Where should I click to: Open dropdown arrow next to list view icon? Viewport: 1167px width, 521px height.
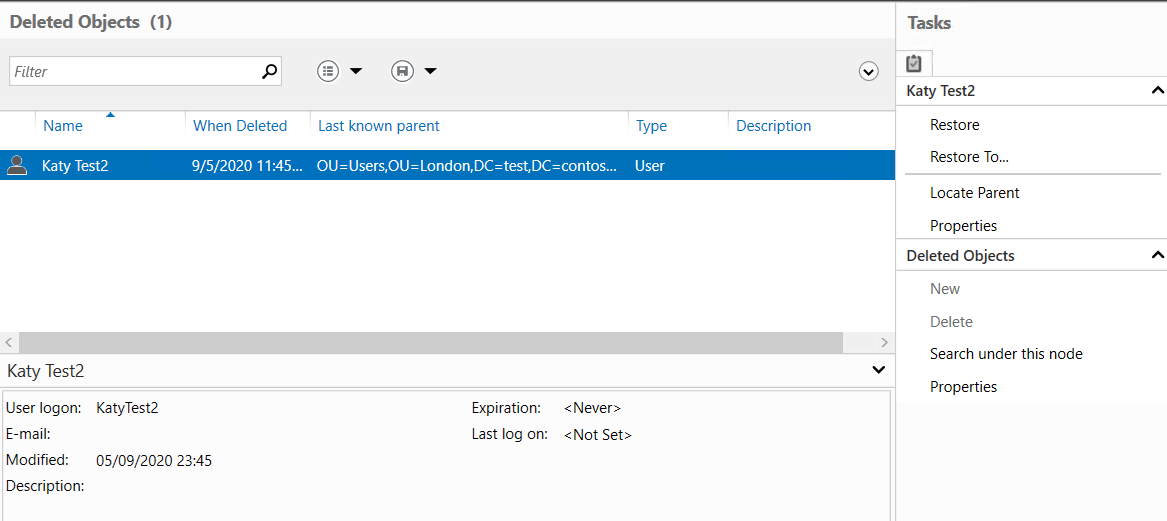(355, 71)
